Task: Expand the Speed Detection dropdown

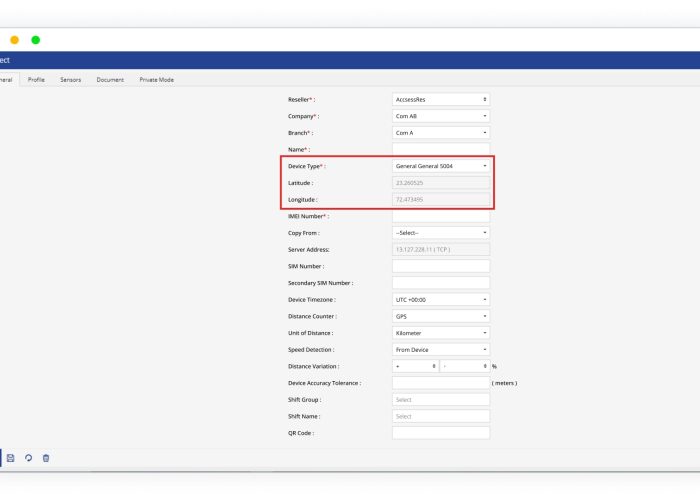Action: (441, 350)
